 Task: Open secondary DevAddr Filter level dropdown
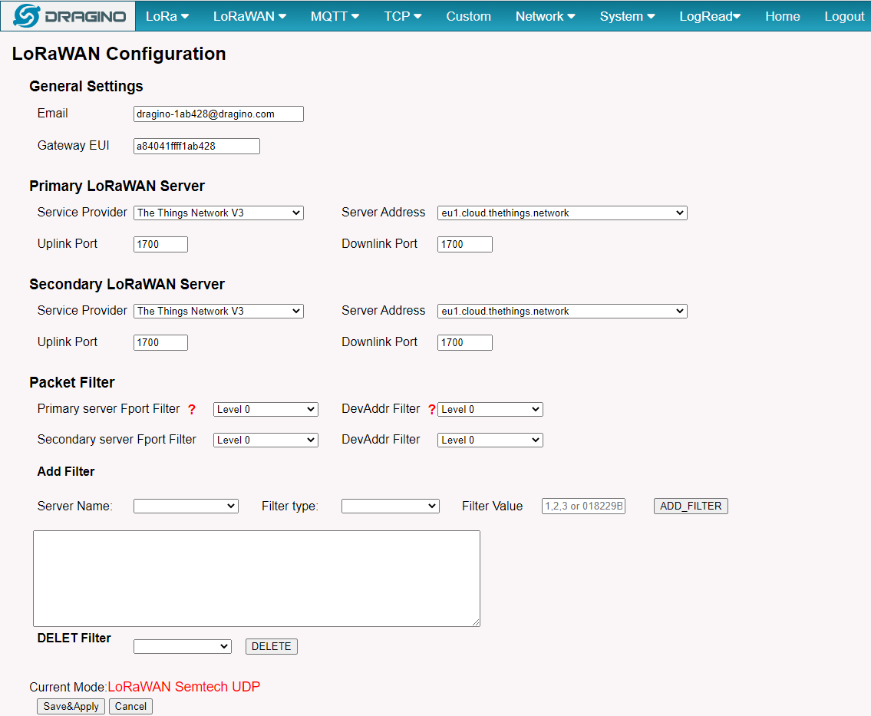(490, 440)
